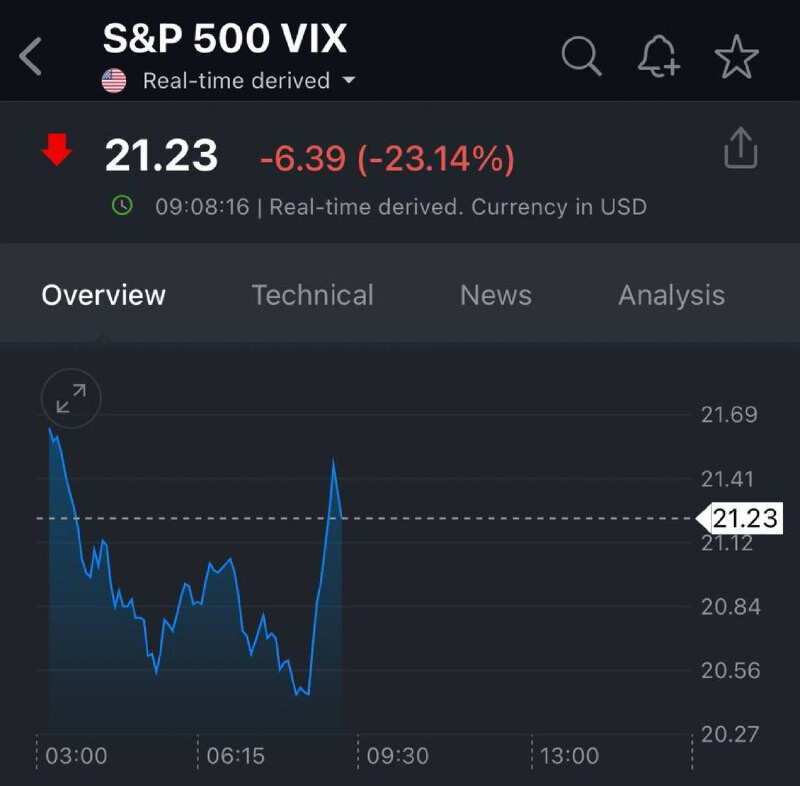Tap the 21.23 current price label on chart
The width and height of the screenshot is (800, 786).
tap(742, 518)
